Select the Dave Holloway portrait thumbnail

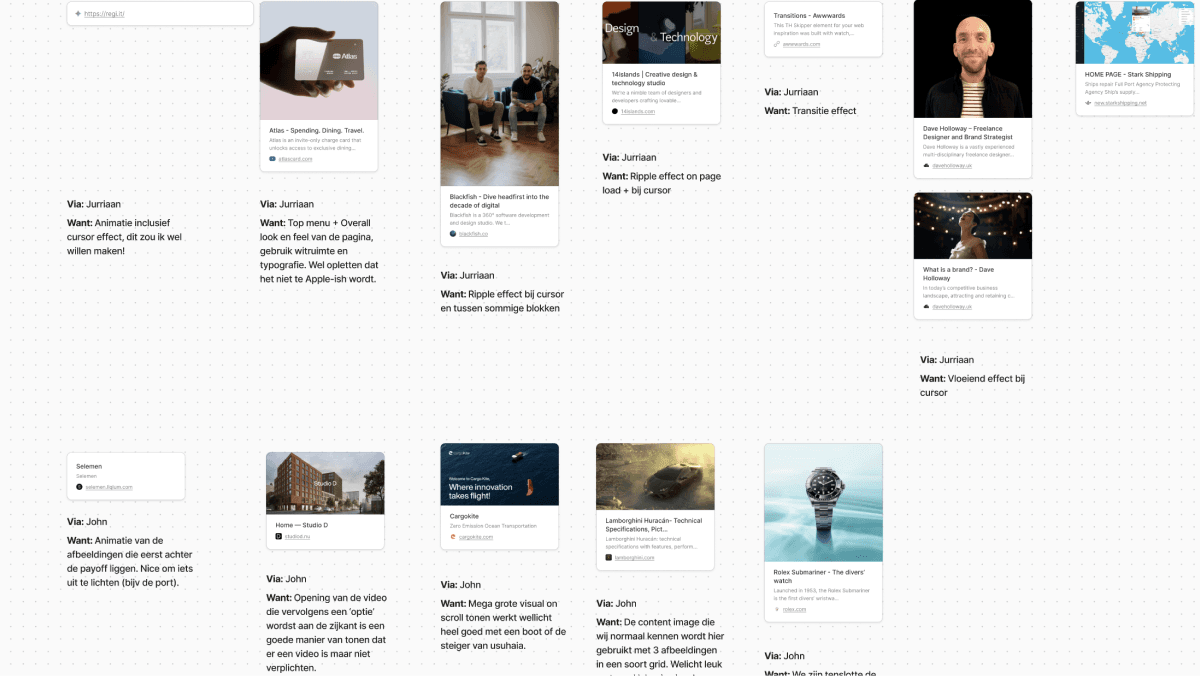pos(973,60)
